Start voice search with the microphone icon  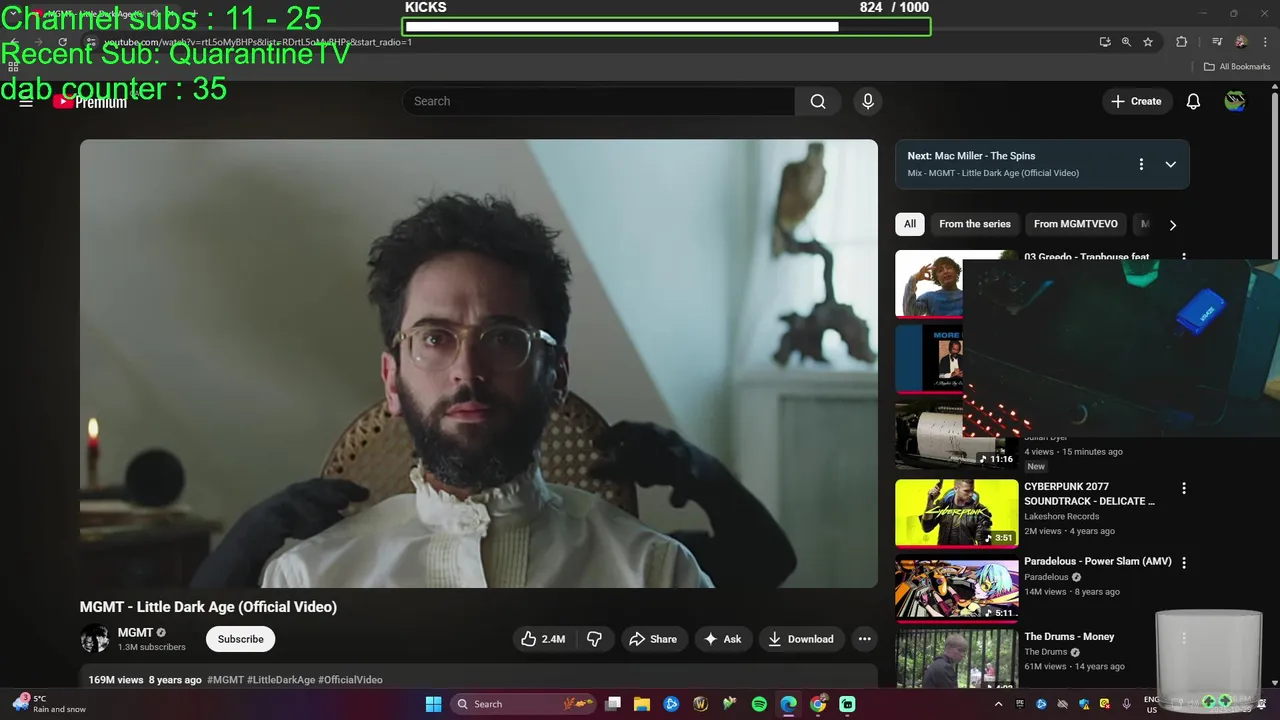[x=868, y=101]
